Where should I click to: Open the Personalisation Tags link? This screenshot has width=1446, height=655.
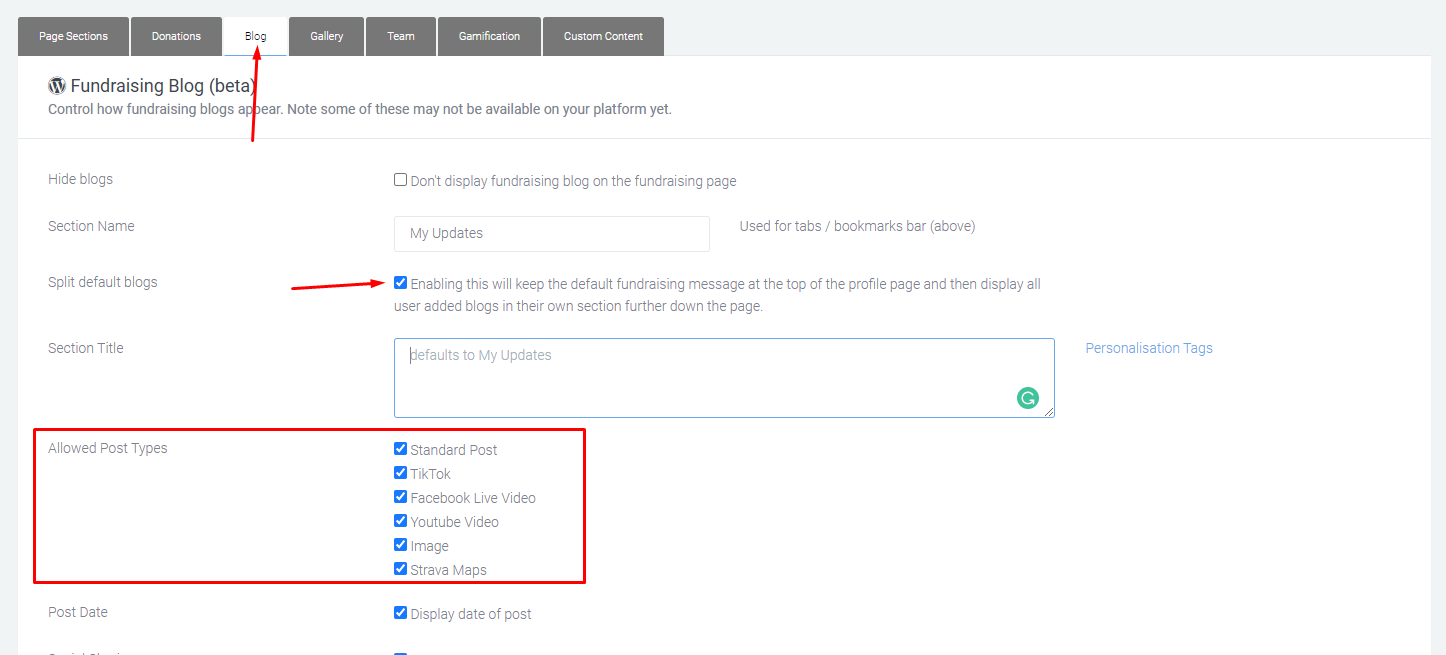point(1149,348)
